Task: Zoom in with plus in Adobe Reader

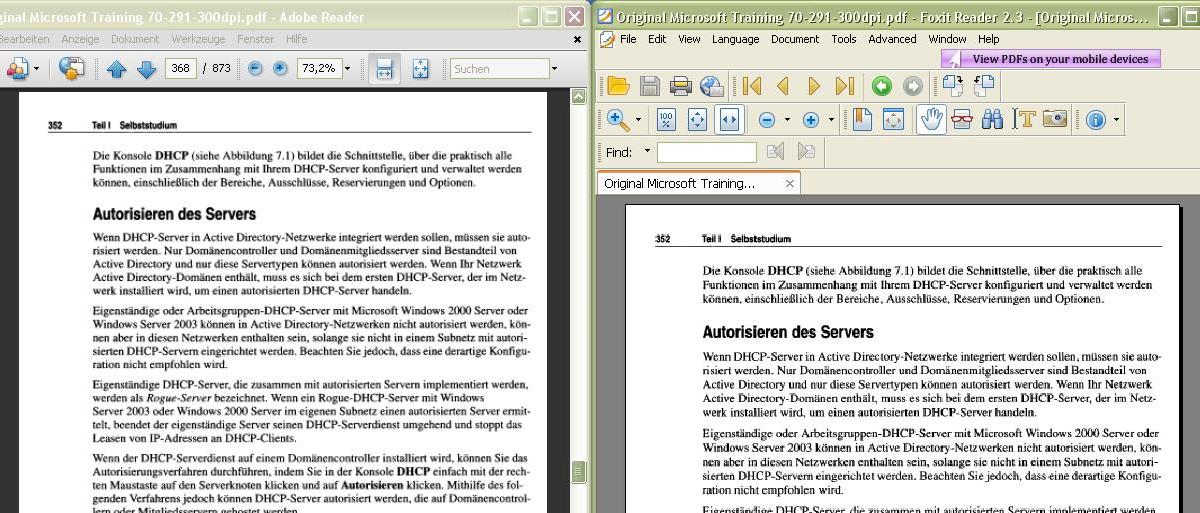Action: 280,68
